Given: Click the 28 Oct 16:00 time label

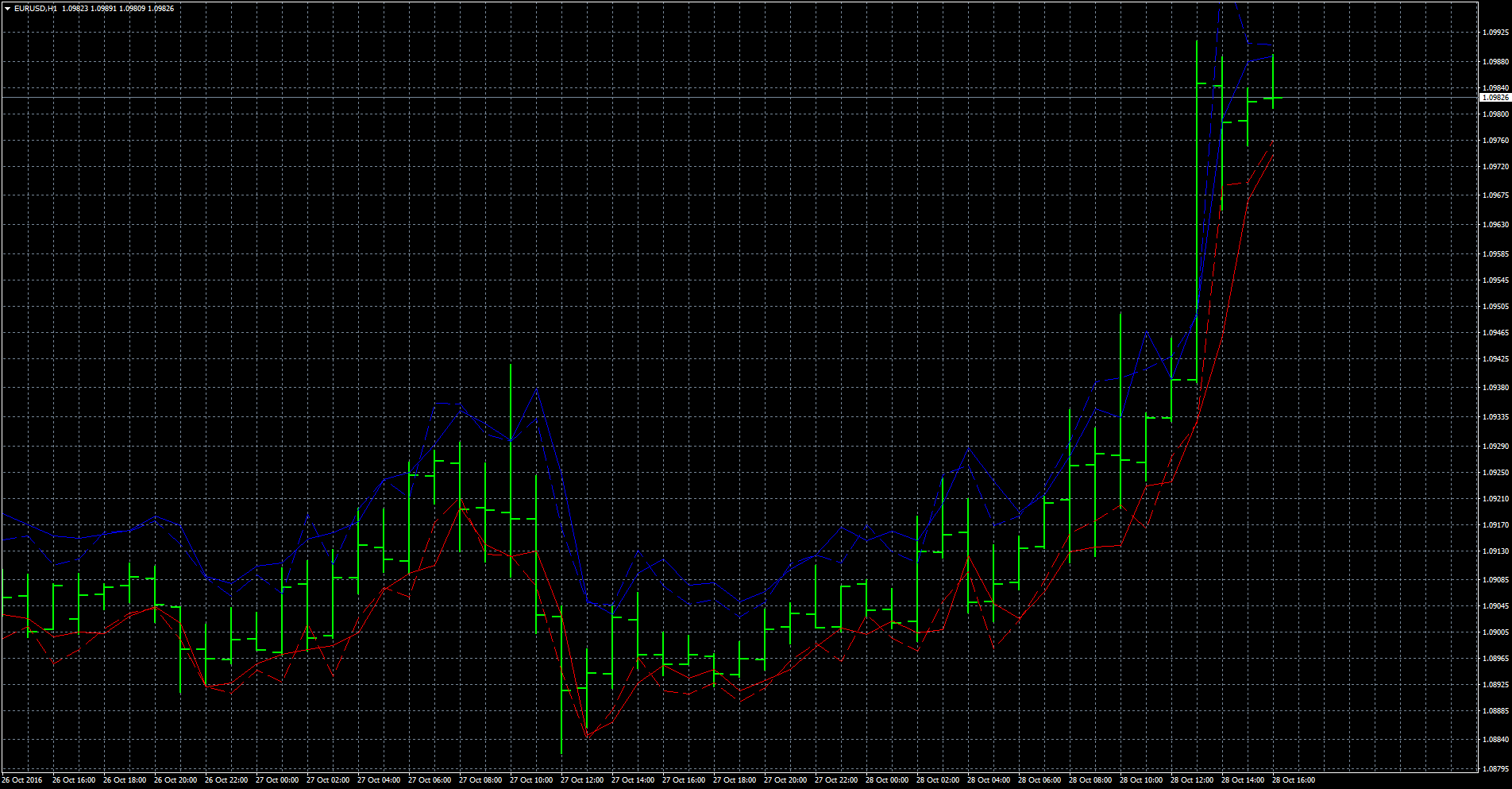Looking at the screenshot, I should (1294, 780).
